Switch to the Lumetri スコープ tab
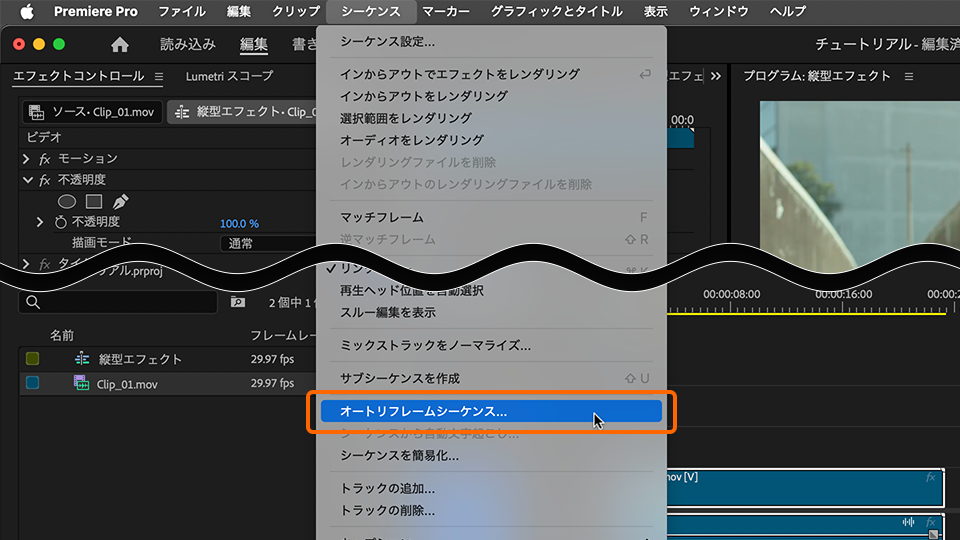The height and width of the screenshot is (540, 960). [x=229, y=76]
